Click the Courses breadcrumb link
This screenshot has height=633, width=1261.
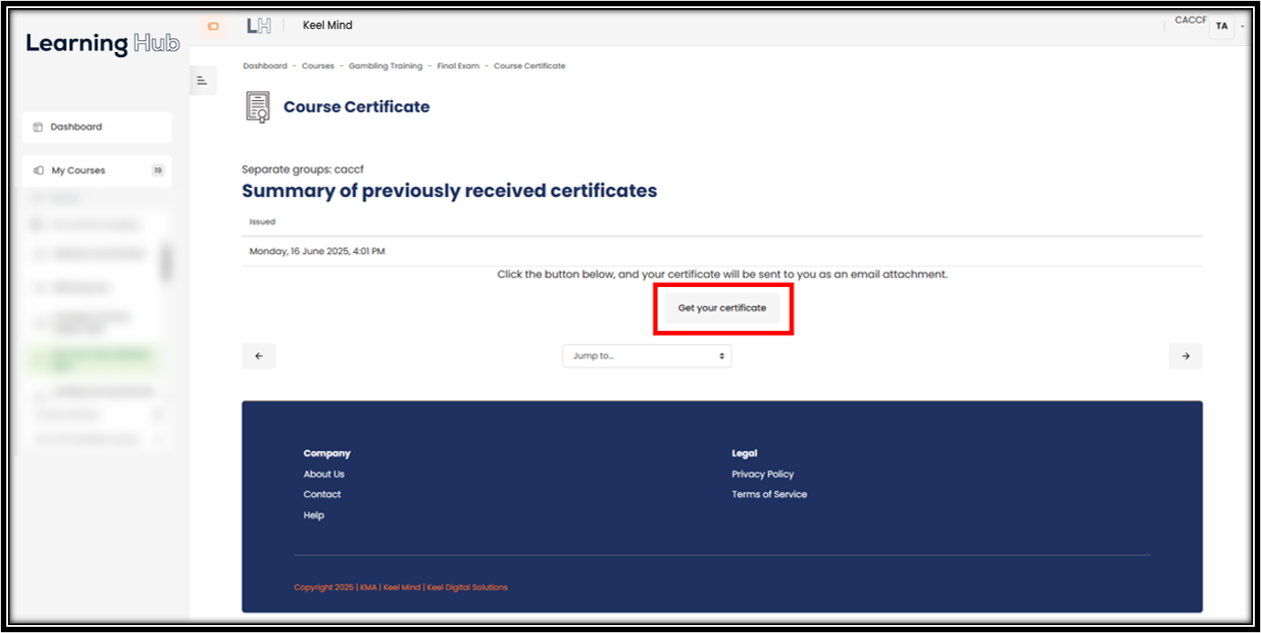(318, 66)
